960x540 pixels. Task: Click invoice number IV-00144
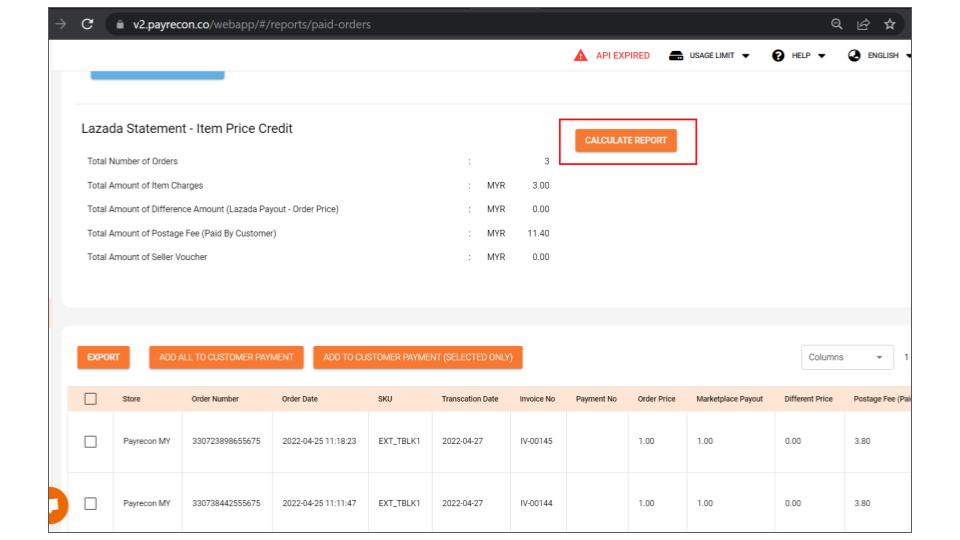pyautogui.click(x=536, y=503)
